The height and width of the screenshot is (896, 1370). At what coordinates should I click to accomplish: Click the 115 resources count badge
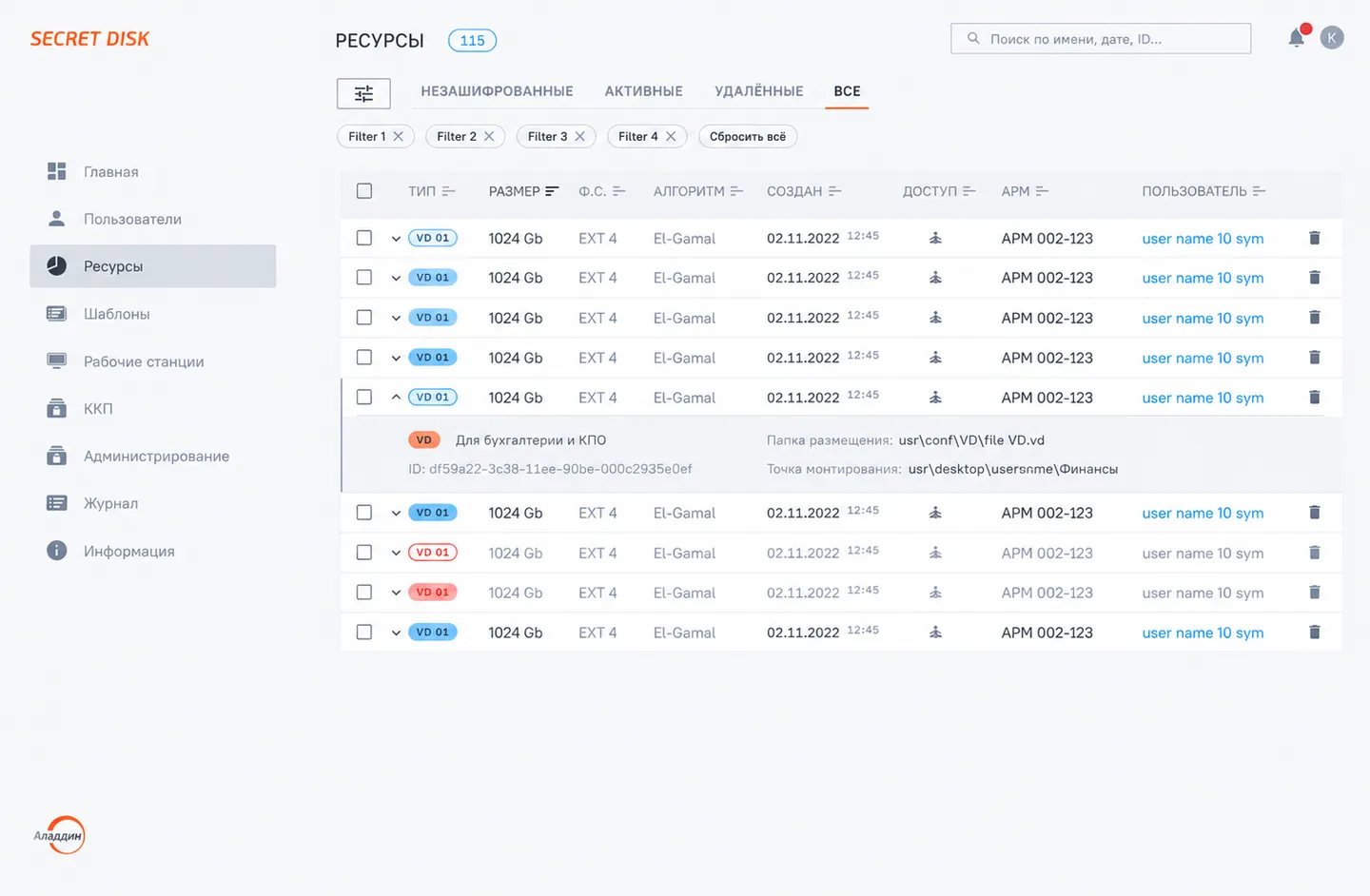pyautogui.click(x=472, y=40)
